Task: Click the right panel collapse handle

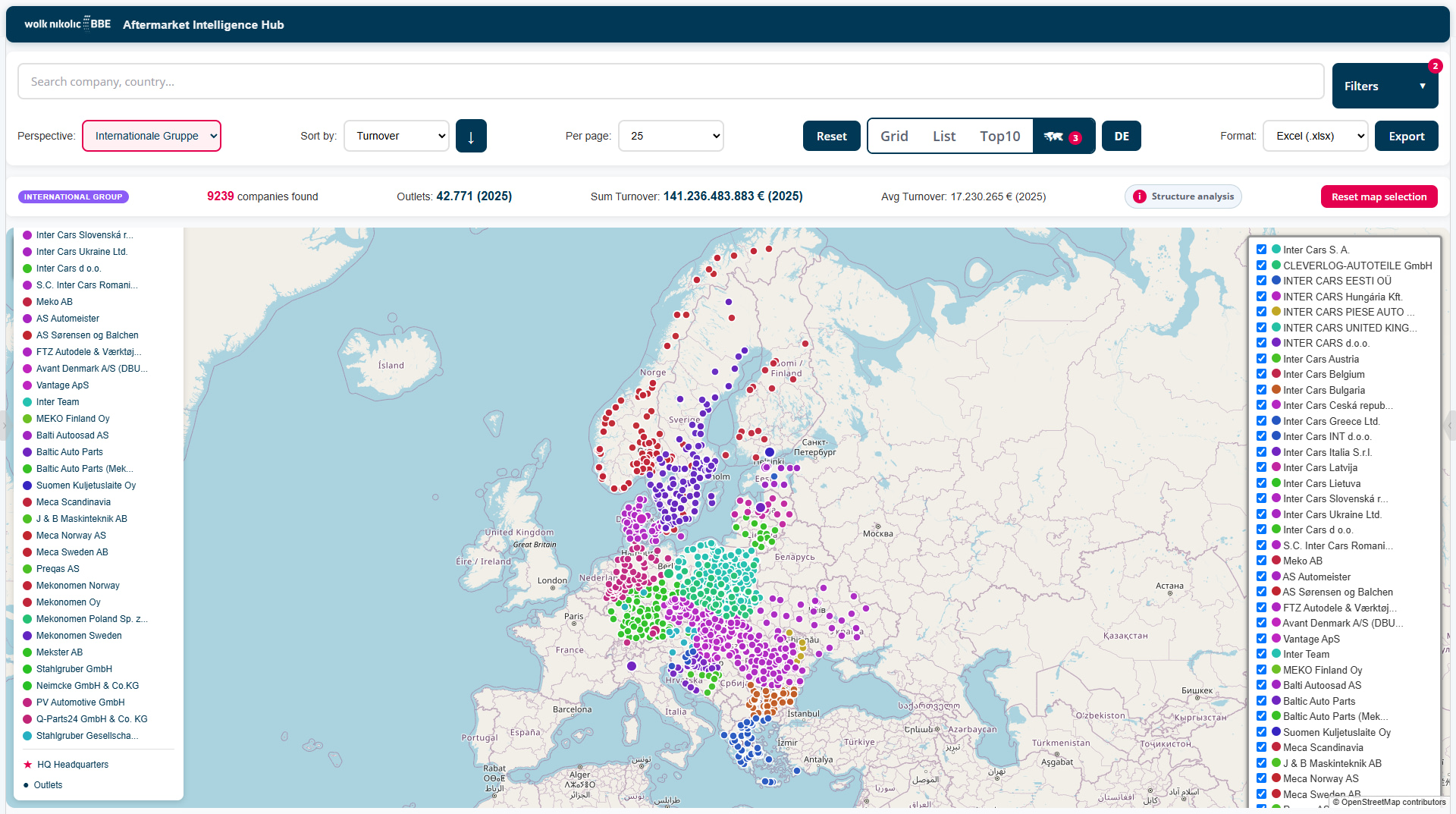Action: pyautogui.click(x=1451, y=425)
